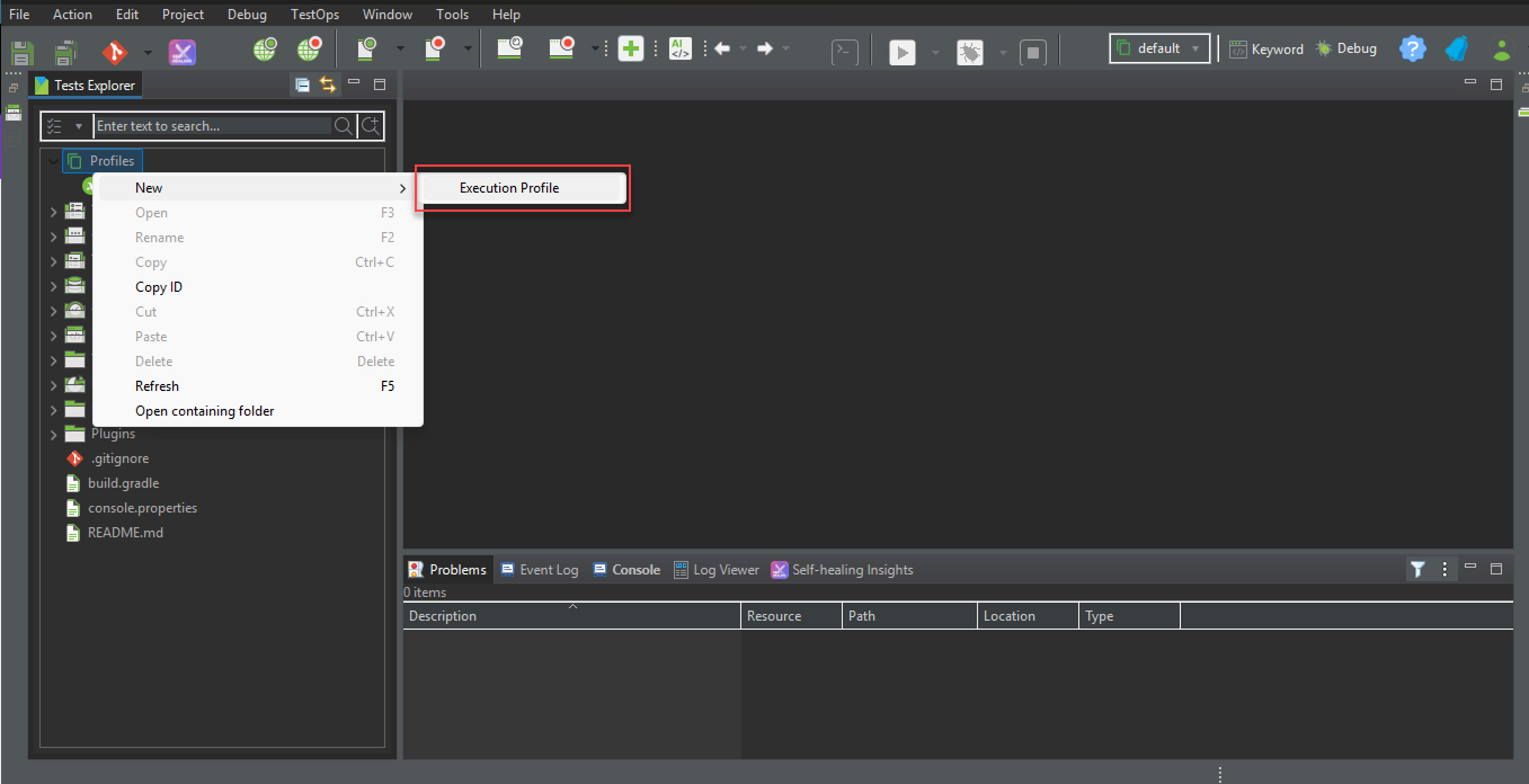Switch to Keyword perspective
The width and height of the screenshot is (1529, 784).
(1266, 49)
